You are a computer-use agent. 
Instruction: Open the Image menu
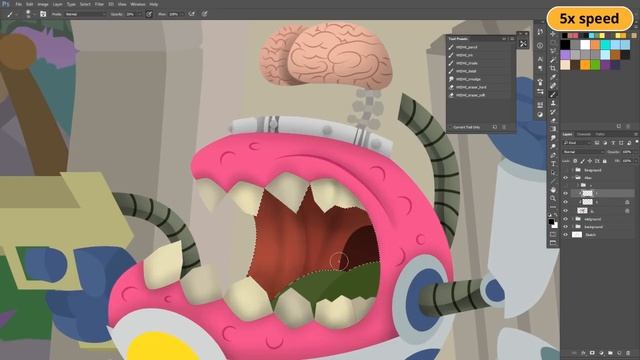(x=42, y=4)
